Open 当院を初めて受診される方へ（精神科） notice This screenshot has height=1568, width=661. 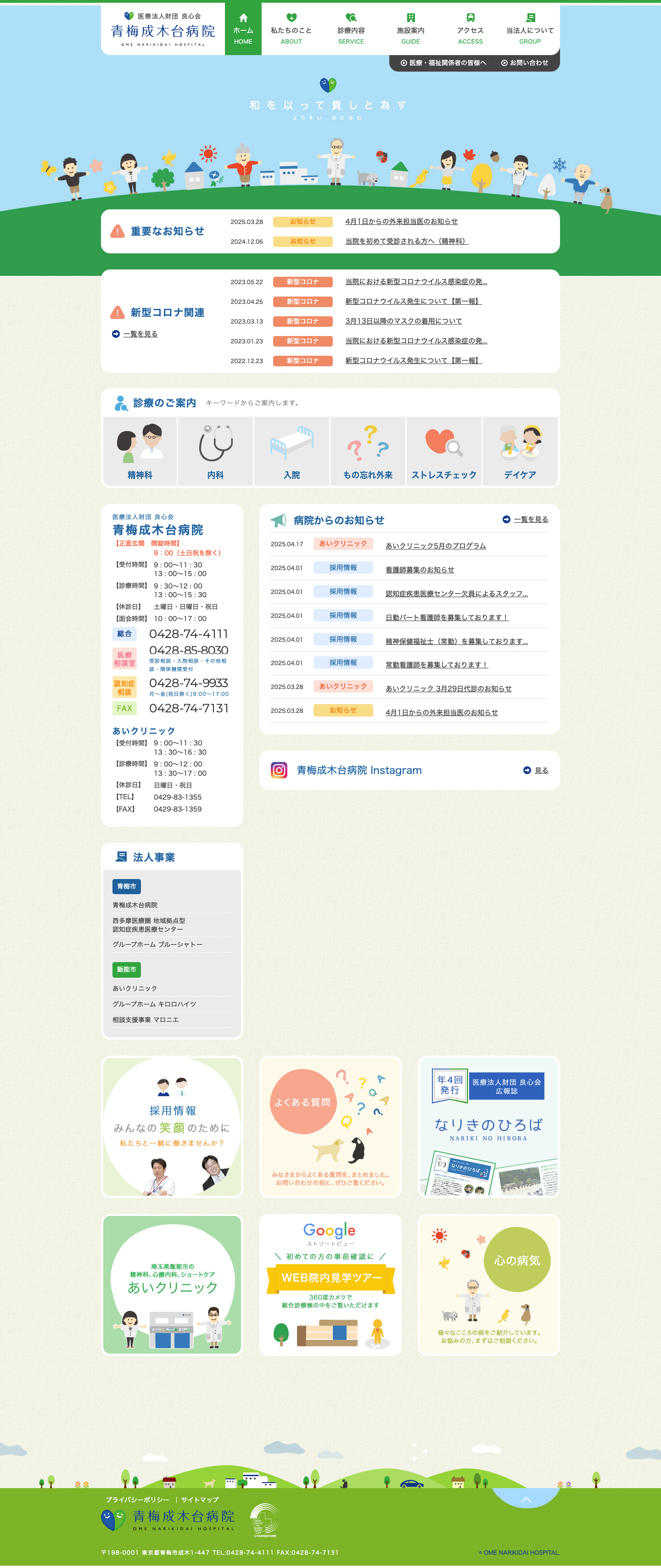(x=407, y=241)
